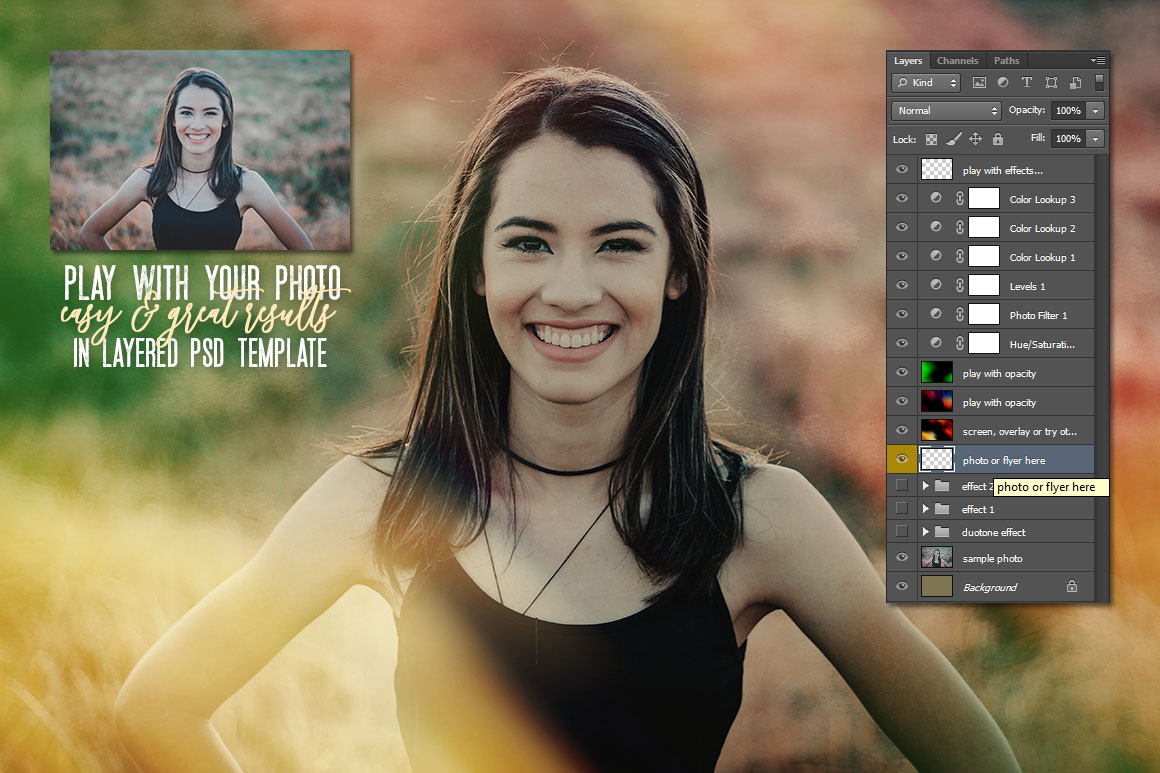Hide the sample photo layer
The height and width of the screenshot is (773, 1160).
(902, 558)
